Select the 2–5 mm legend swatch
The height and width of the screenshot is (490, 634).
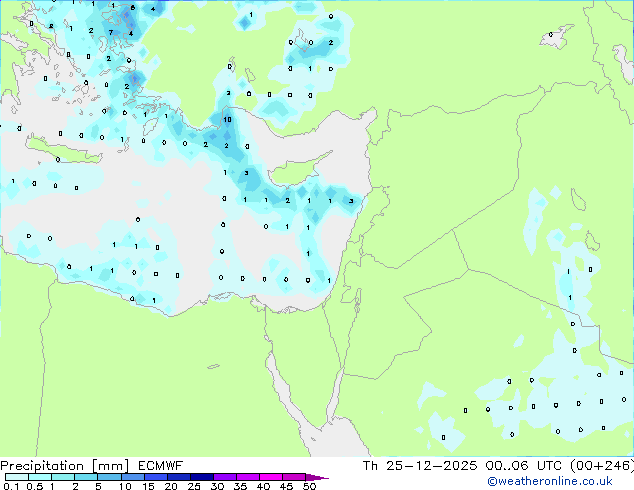click(x=86, y=477)
